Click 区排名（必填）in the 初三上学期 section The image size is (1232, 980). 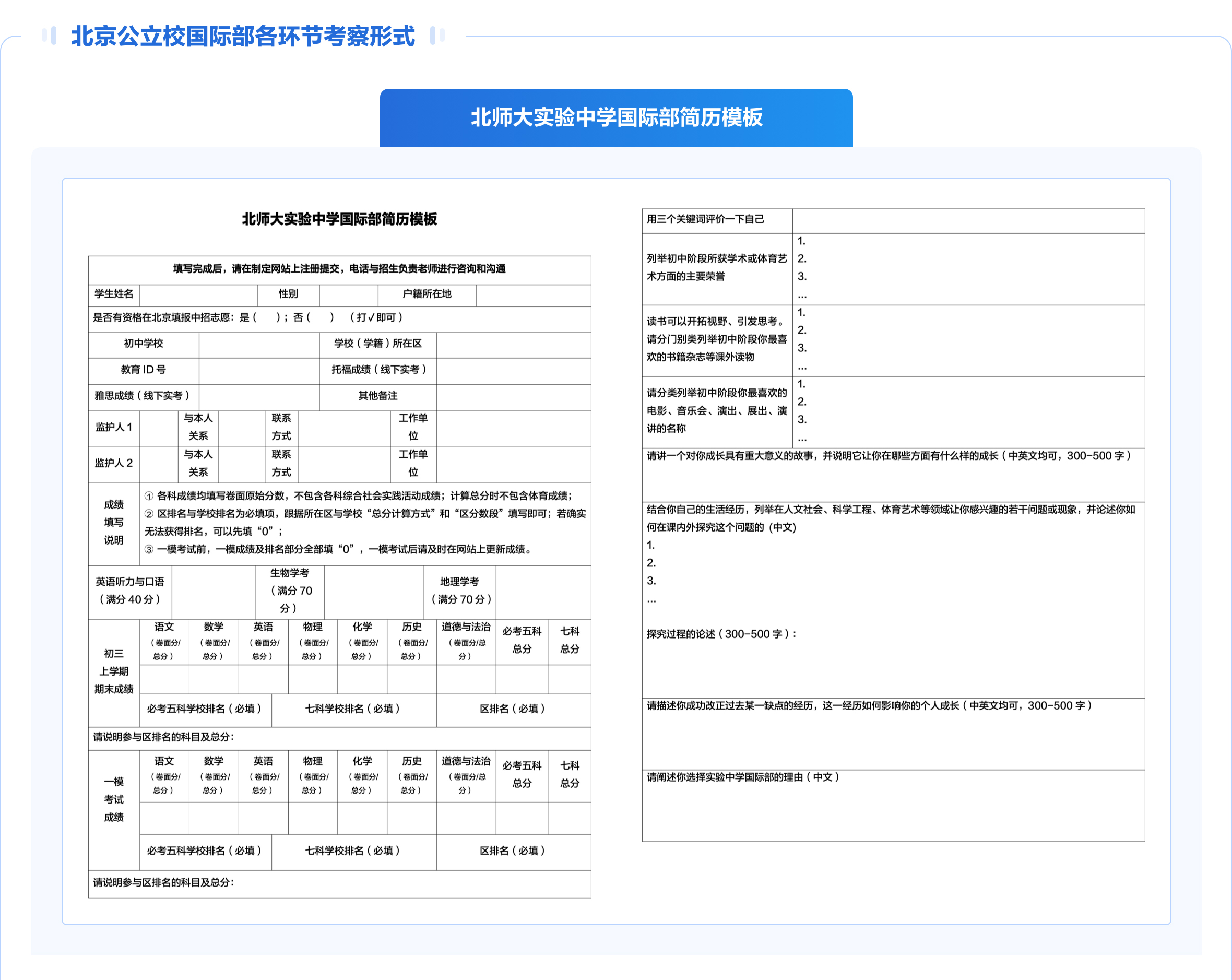point(513,709)
